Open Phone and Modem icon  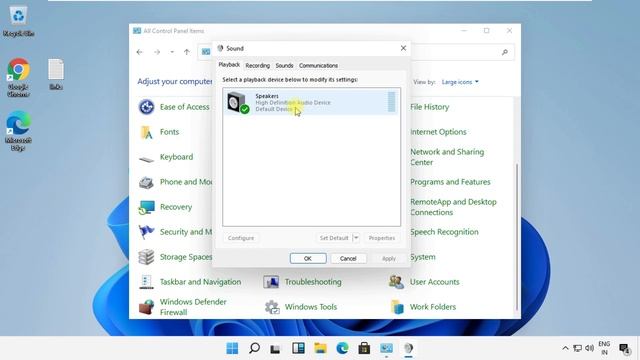coord(147,182)
